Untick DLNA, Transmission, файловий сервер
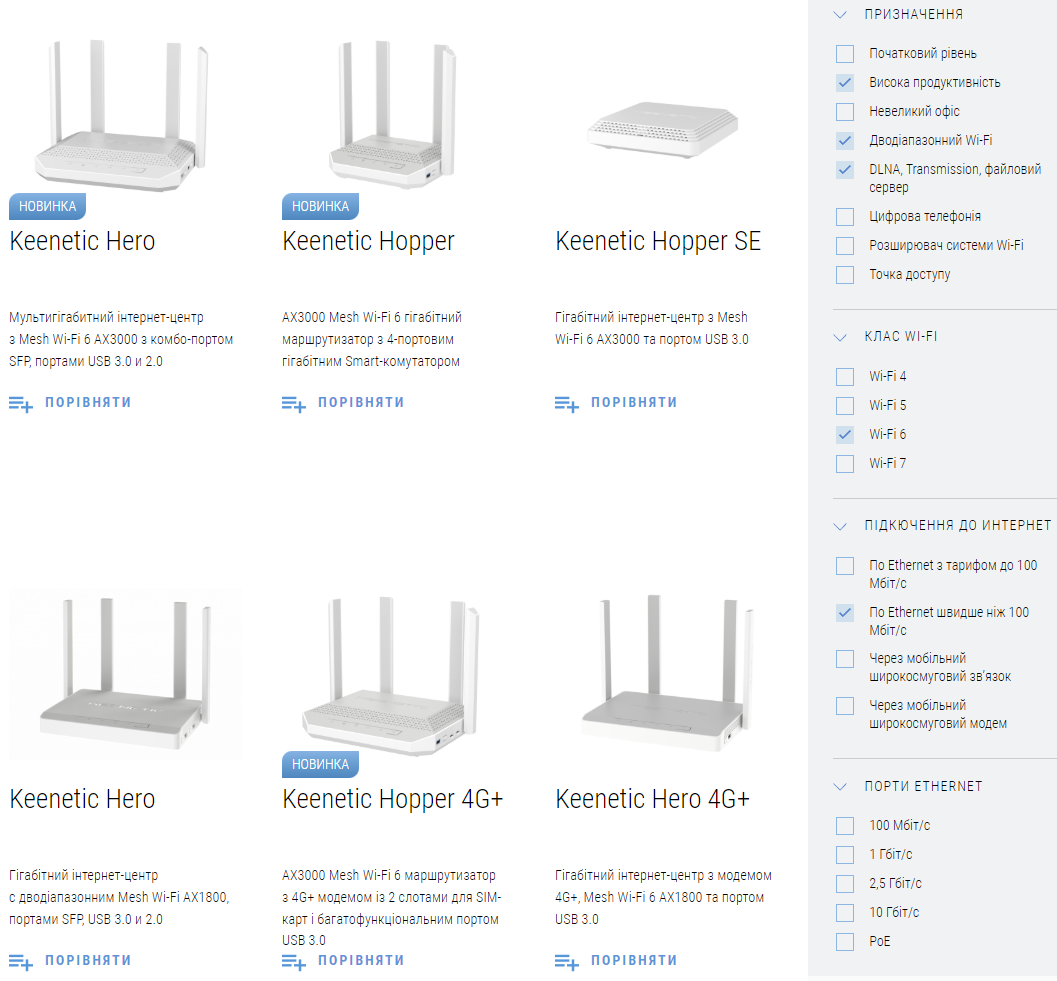The width and height of the screenshot is (1057, 981). pyautogui.click(x=845, y=170)
